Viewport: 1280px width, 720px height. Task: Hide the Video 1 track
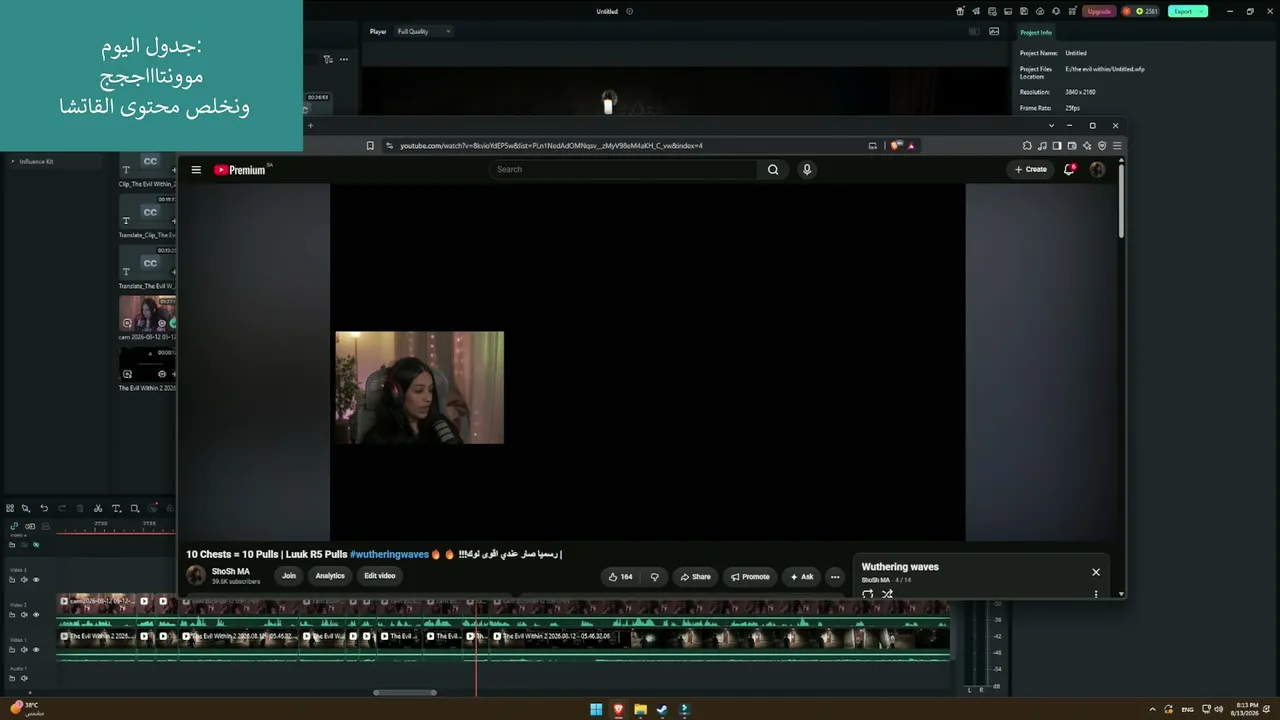(36, 650)
